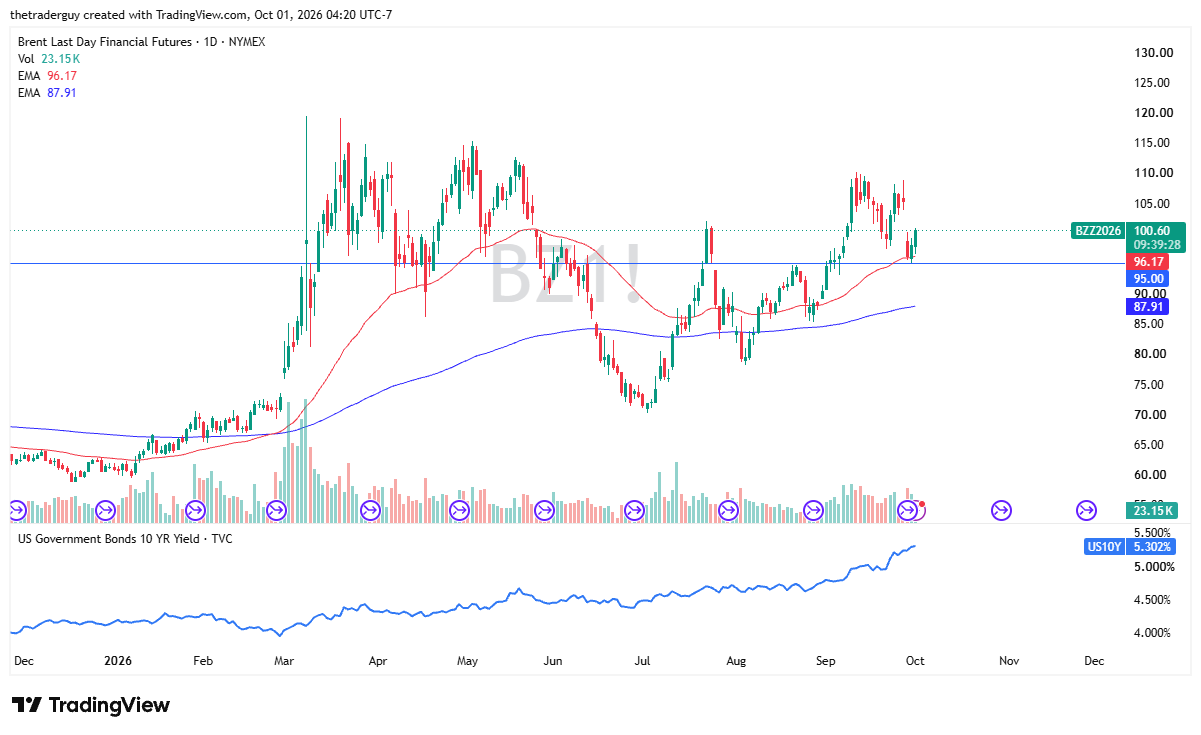1201x735 pixels.
Task: Click the contract roll icon above the May label
Action: (459, 510)
